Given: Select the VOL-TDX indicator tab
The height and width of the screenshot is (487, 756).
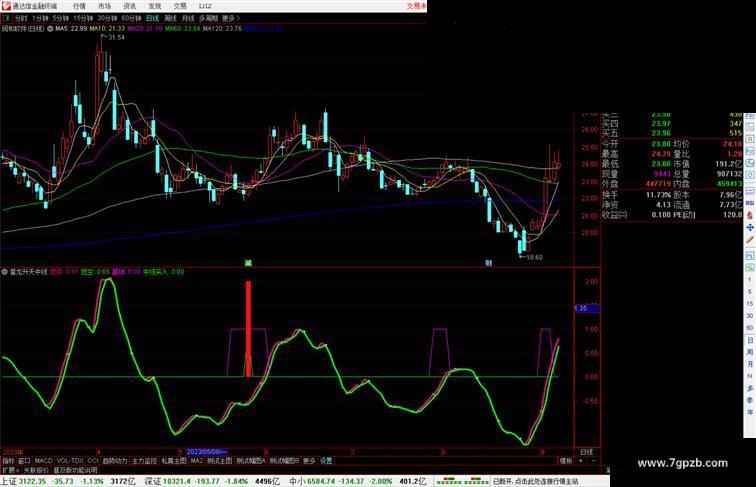Looking at the screenshot, I should (x=70, y=461).
